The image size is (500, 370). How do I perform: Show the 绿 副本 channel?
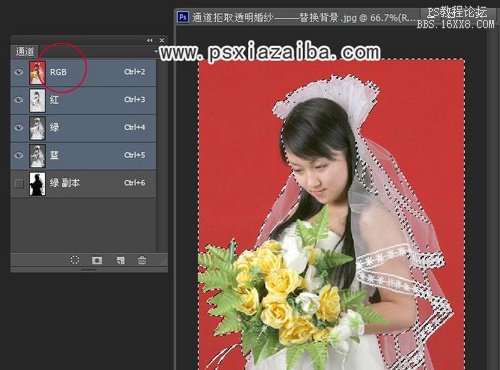pyautogui.click(x=19, y=183)
